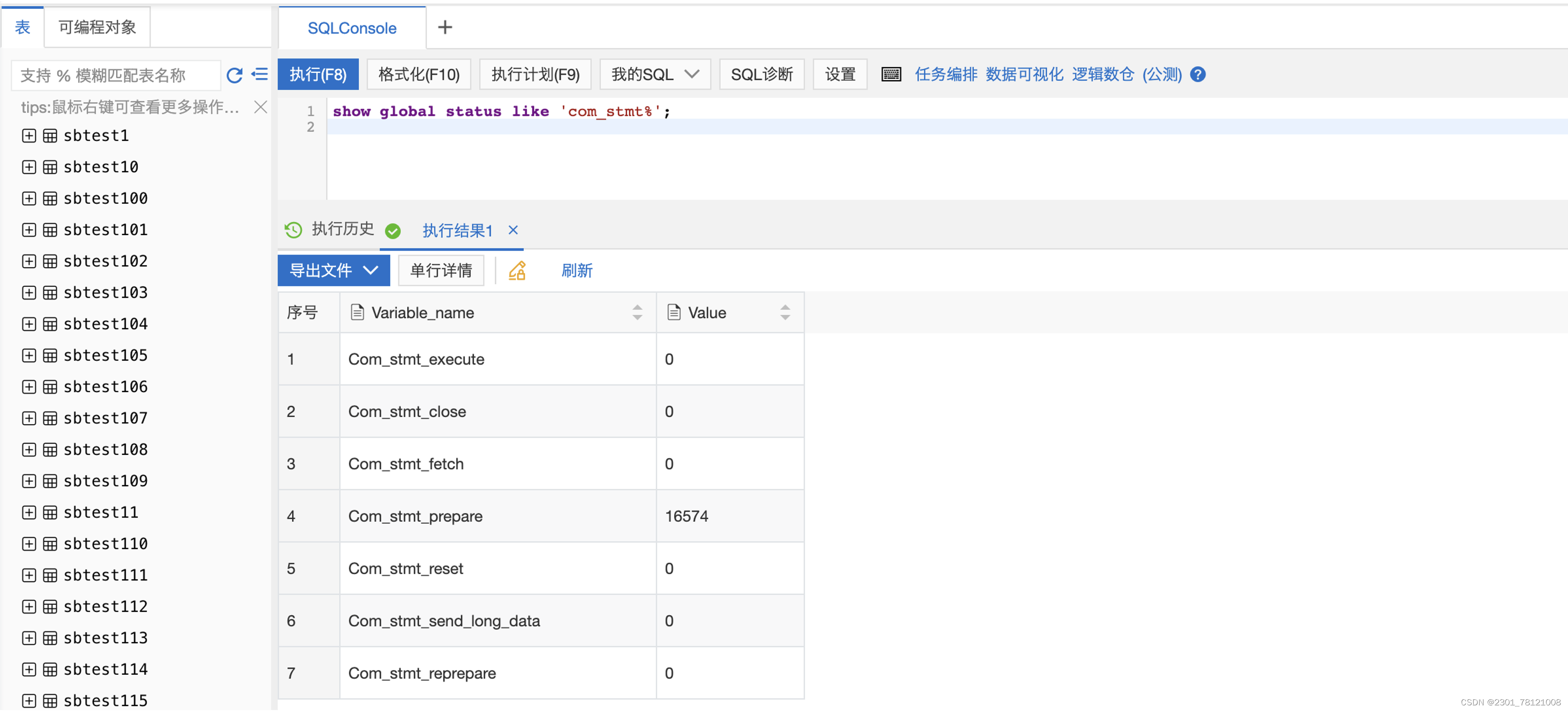
Task: Click the Com_stmt_execute cell
Action: 498,359
